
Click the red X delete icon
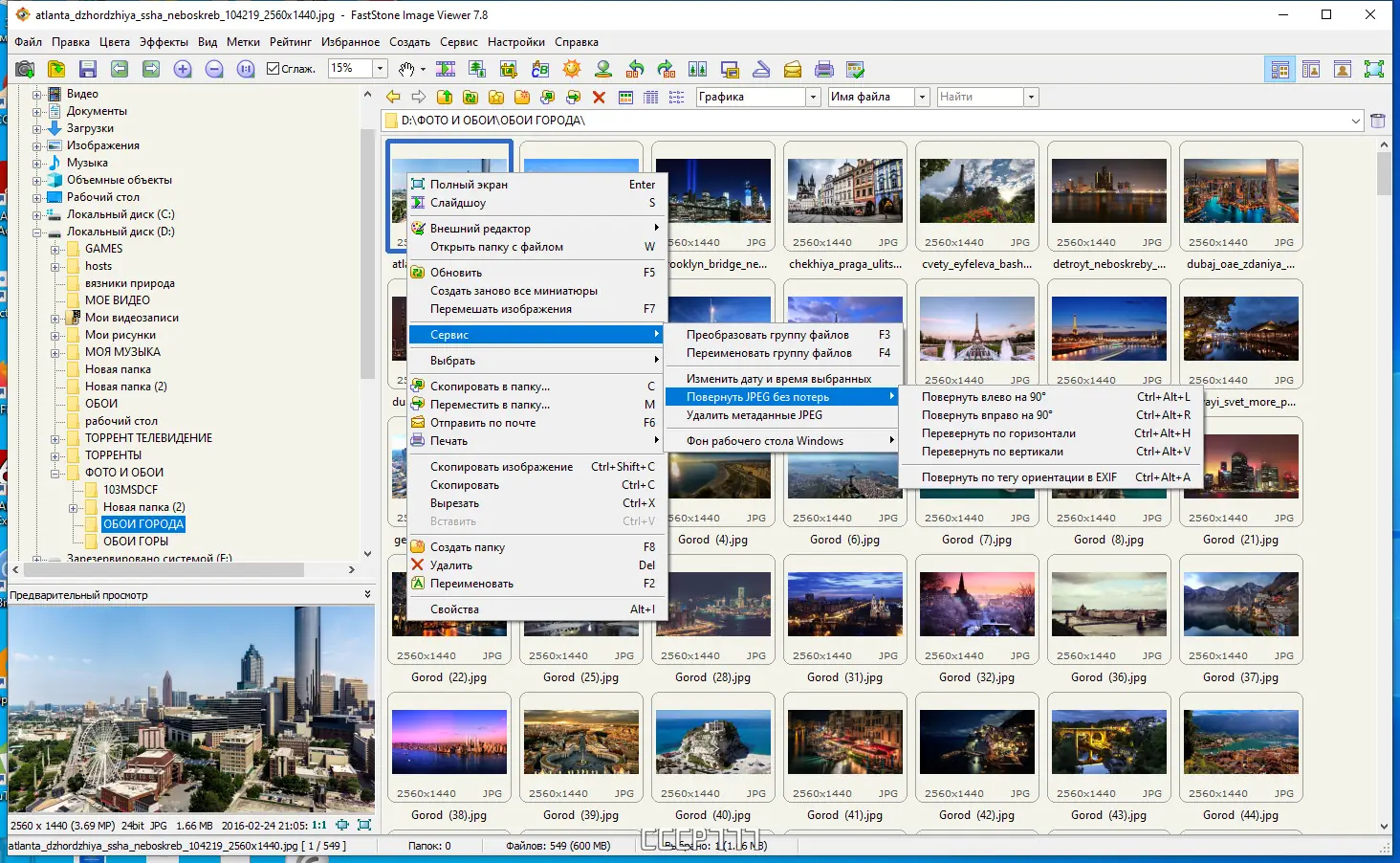click(599, 97)
